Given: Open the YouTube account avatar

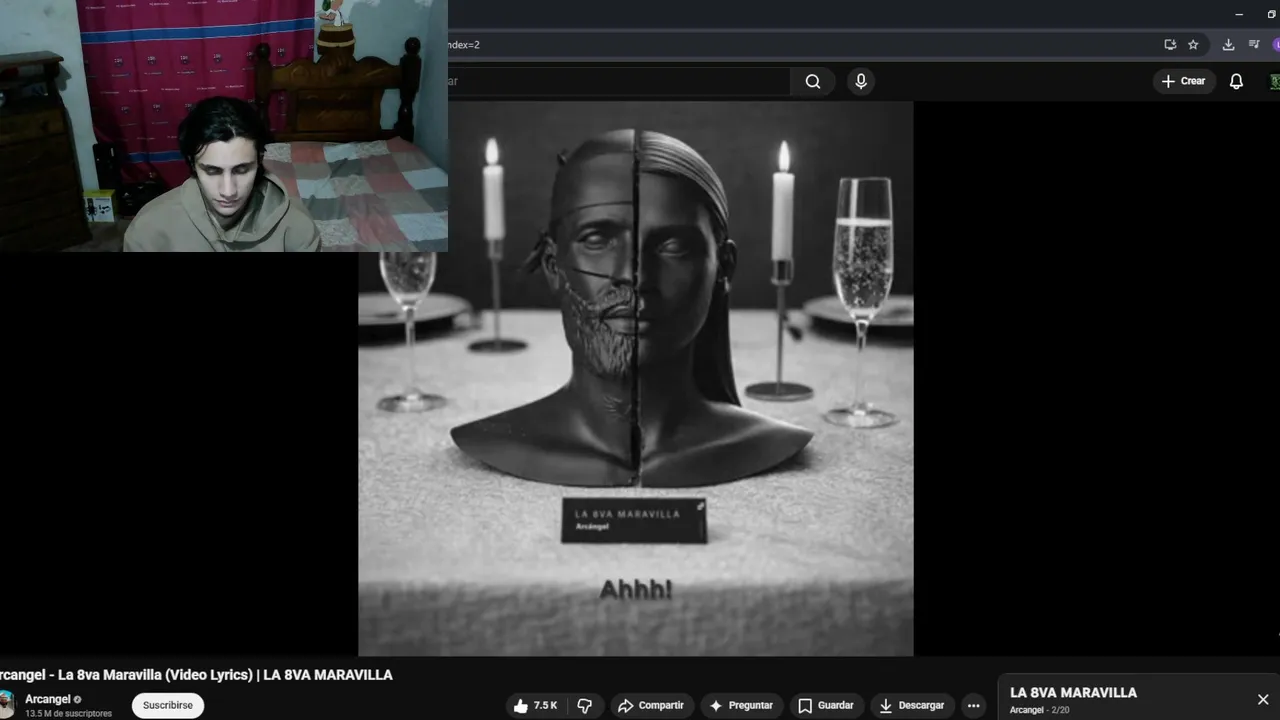Looking at the screenshot, I should (1275, 81).
